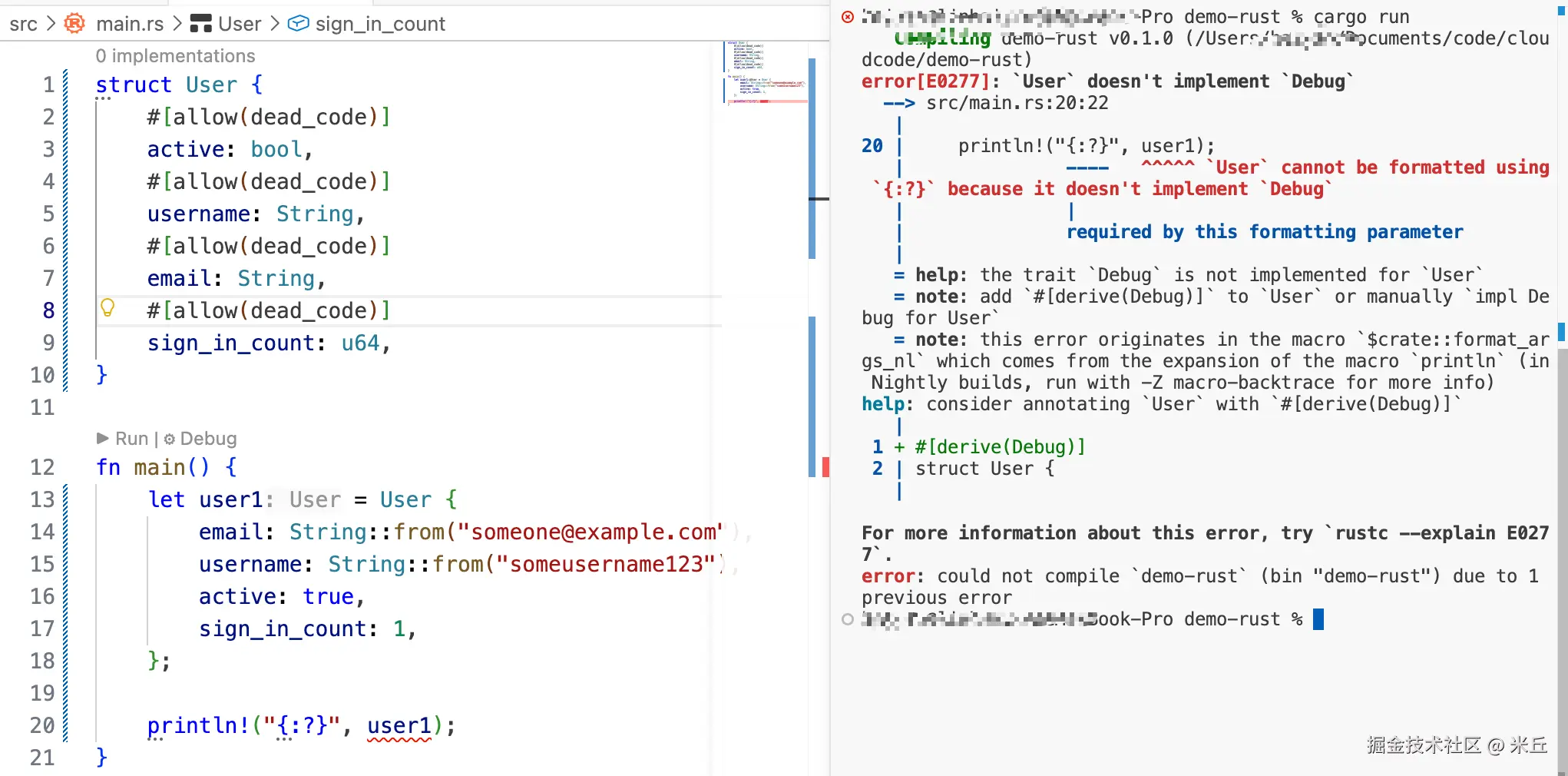
Task: Click the struct symbol icon before User
Action: pyautogui.click(x=200, y=24)
